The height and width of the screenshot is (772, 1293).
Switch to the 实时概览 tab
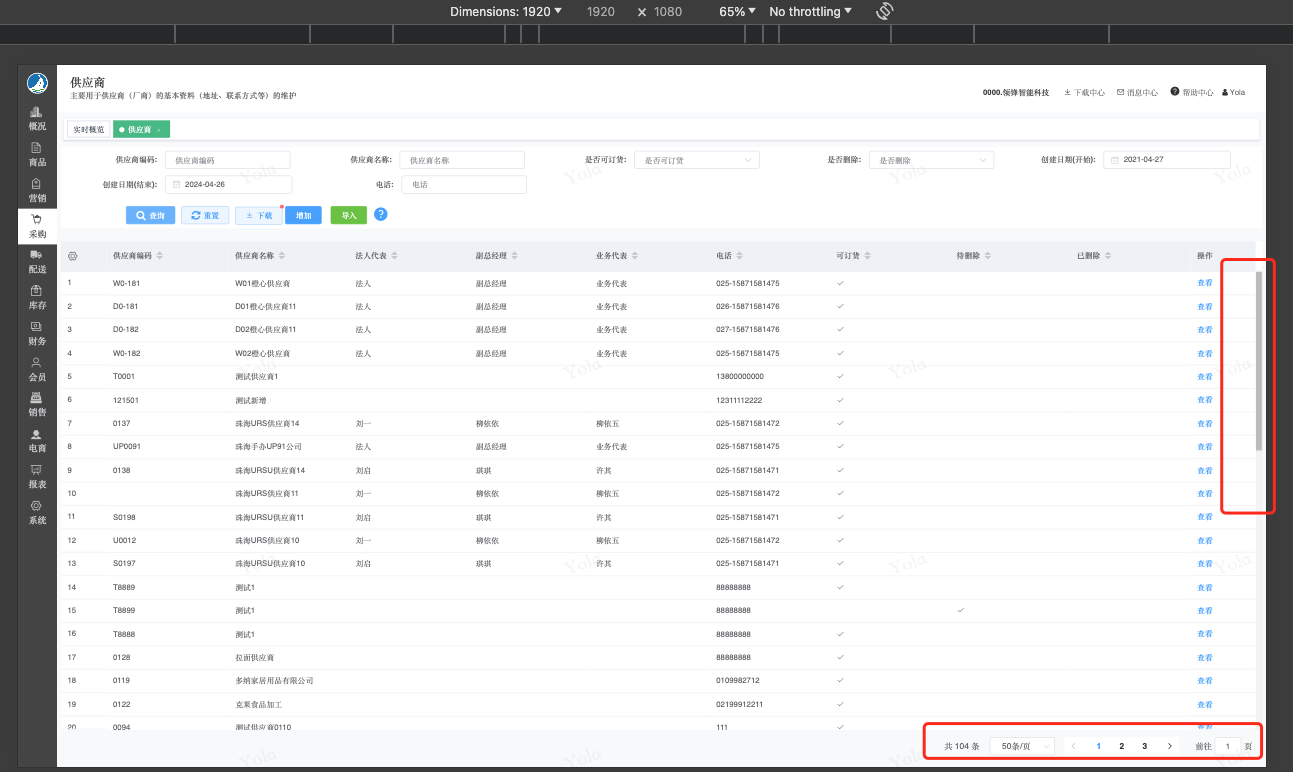coord(89,129)
